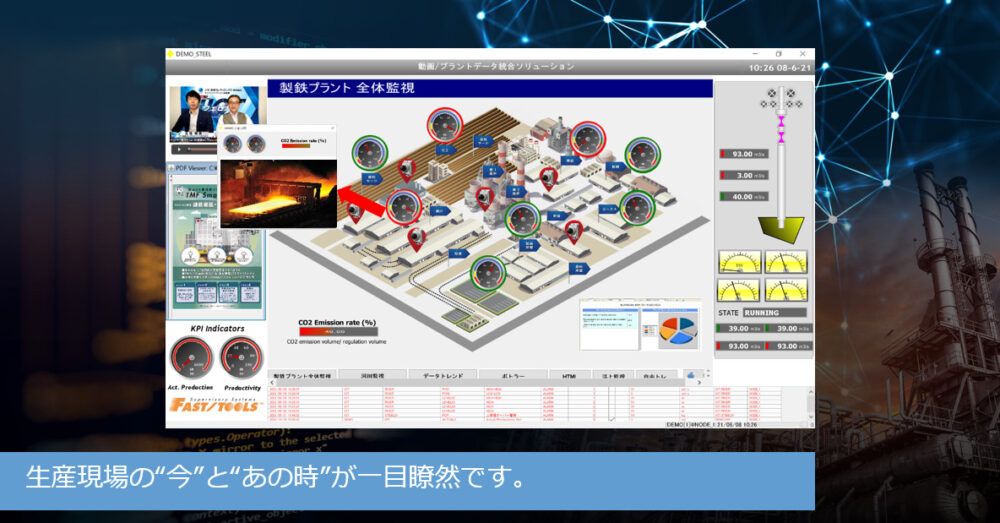Click the top-center red-ringed gauge on plant map

pos(445,126)
